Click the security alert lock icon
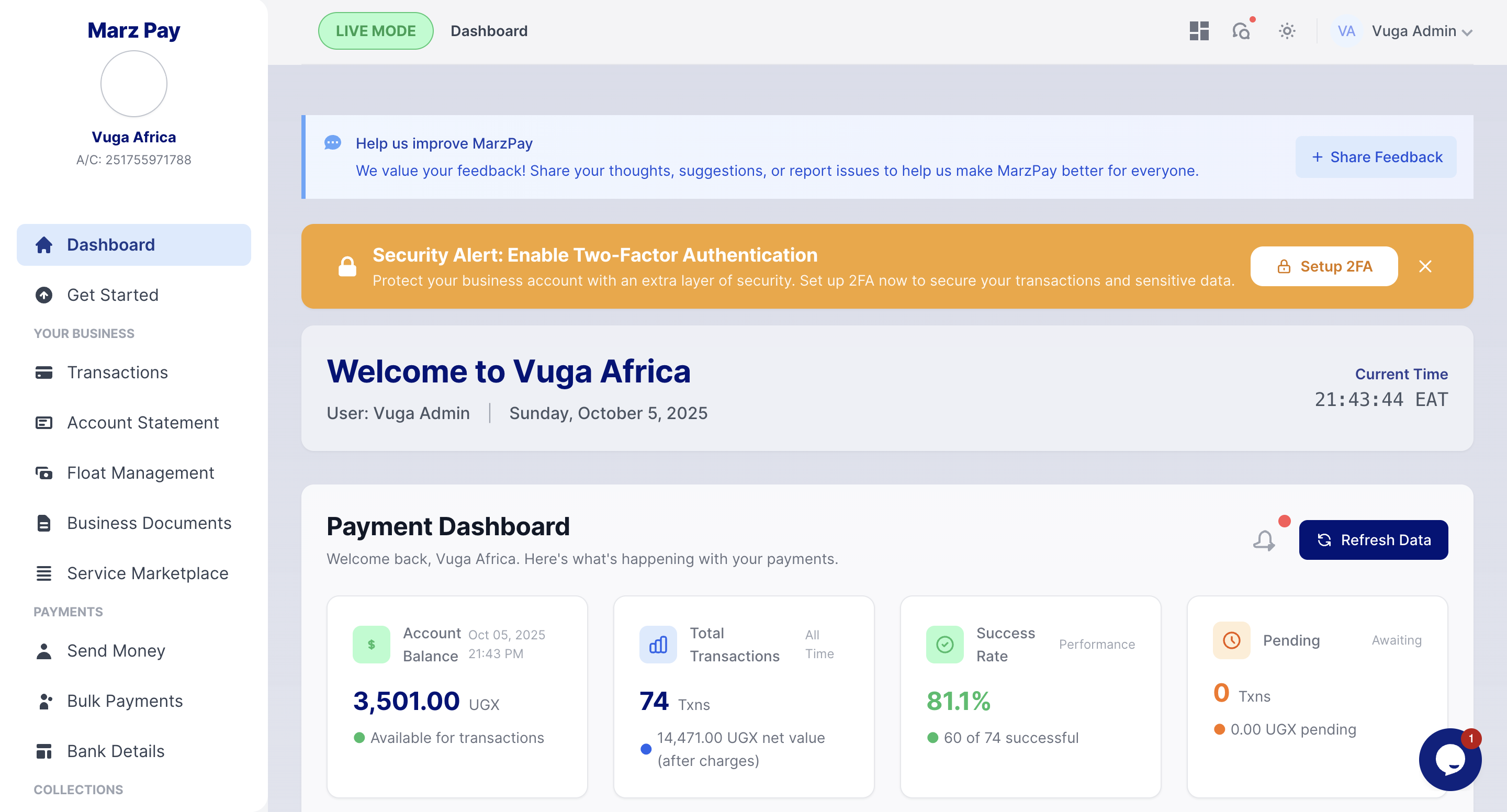The image size is (1507, 812). click(x=347, y=267)
